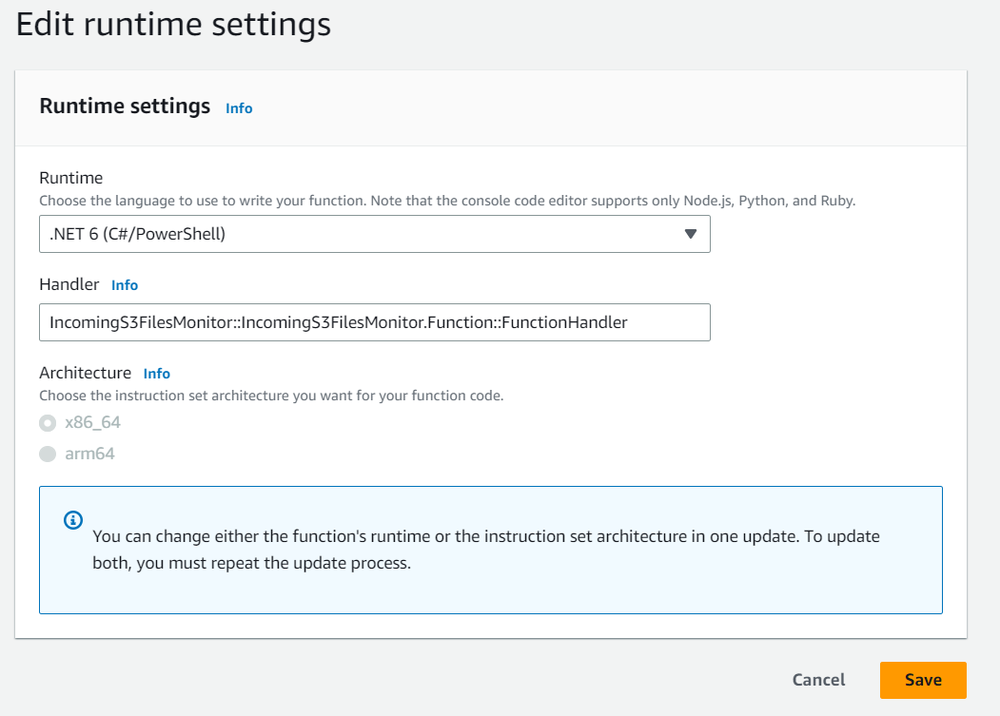Viewport: 1000px width, 716px height.
Task: Click the Handler input field
Action: pos(375,322)
